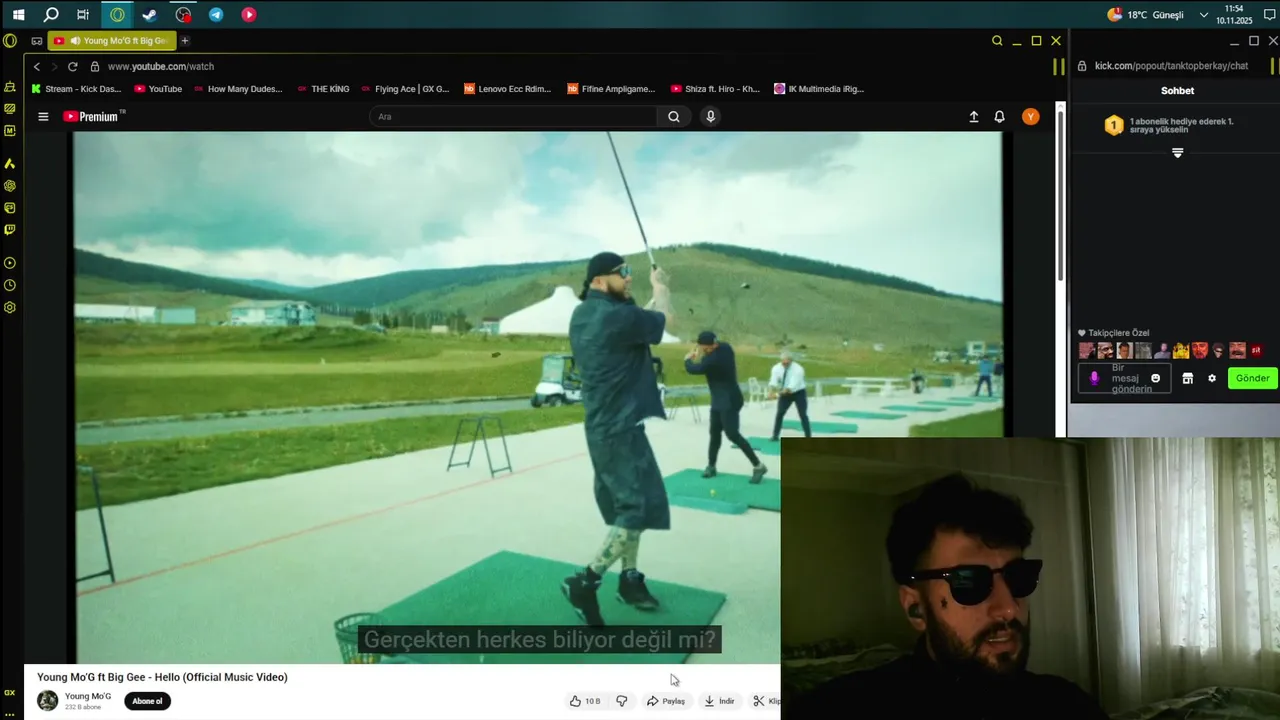1280x720 pixels.
Task: Show hidden system tray icons chevron
Action: tap(1204, 15)
